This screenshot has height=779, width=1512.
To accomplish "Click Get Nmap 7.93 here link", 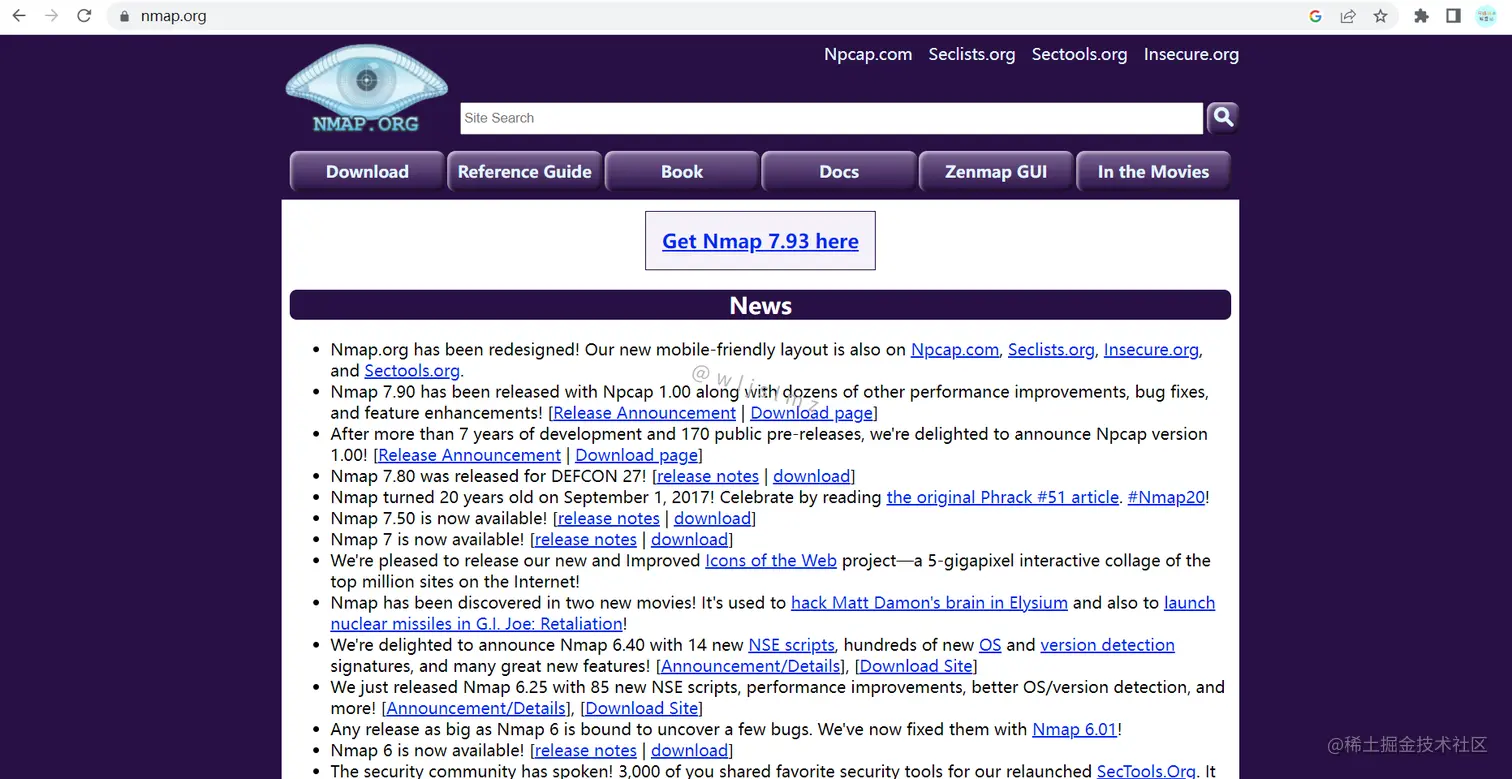I will (760, 241).
